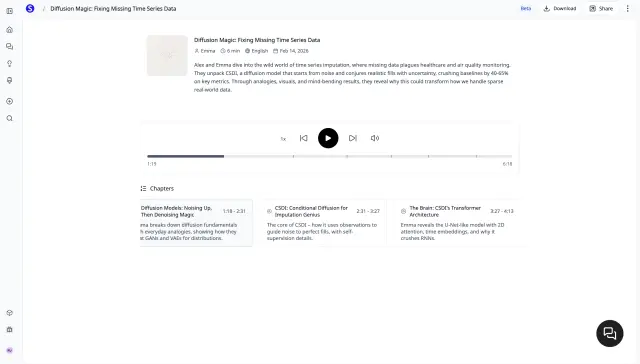Click the host name Emma
This screenshot has width=640, height=364.
(204, 51)
